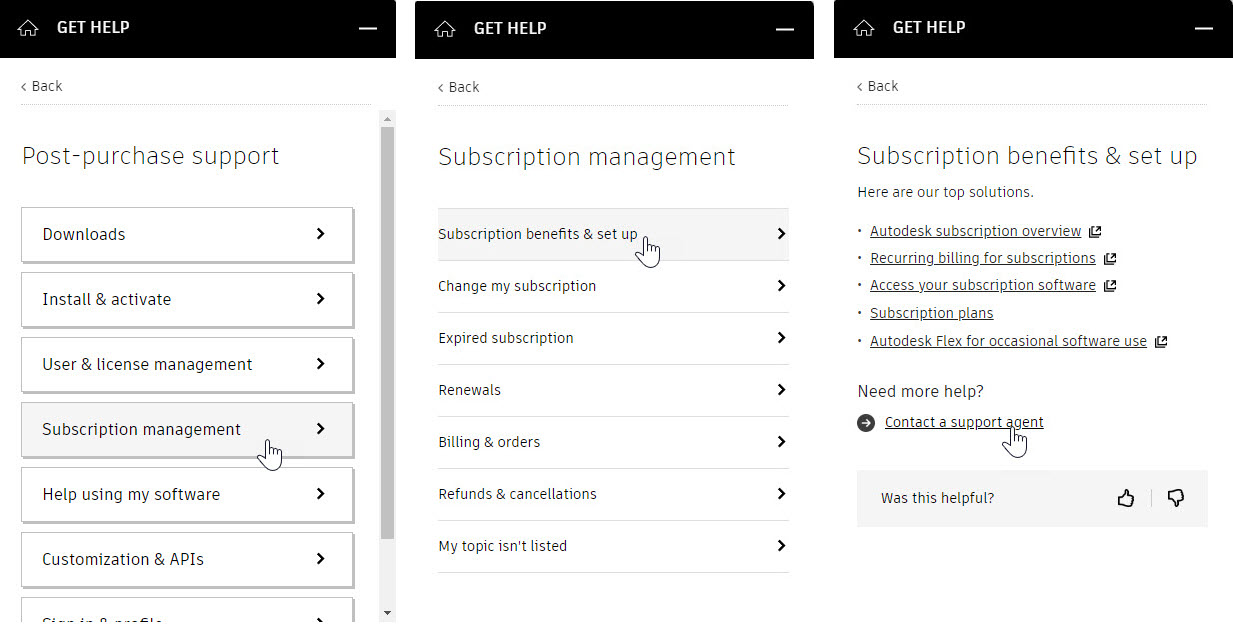This screenshot has width=1233, height=638.
Task: Open Customization & APIs
Action: tap(187, 559)
